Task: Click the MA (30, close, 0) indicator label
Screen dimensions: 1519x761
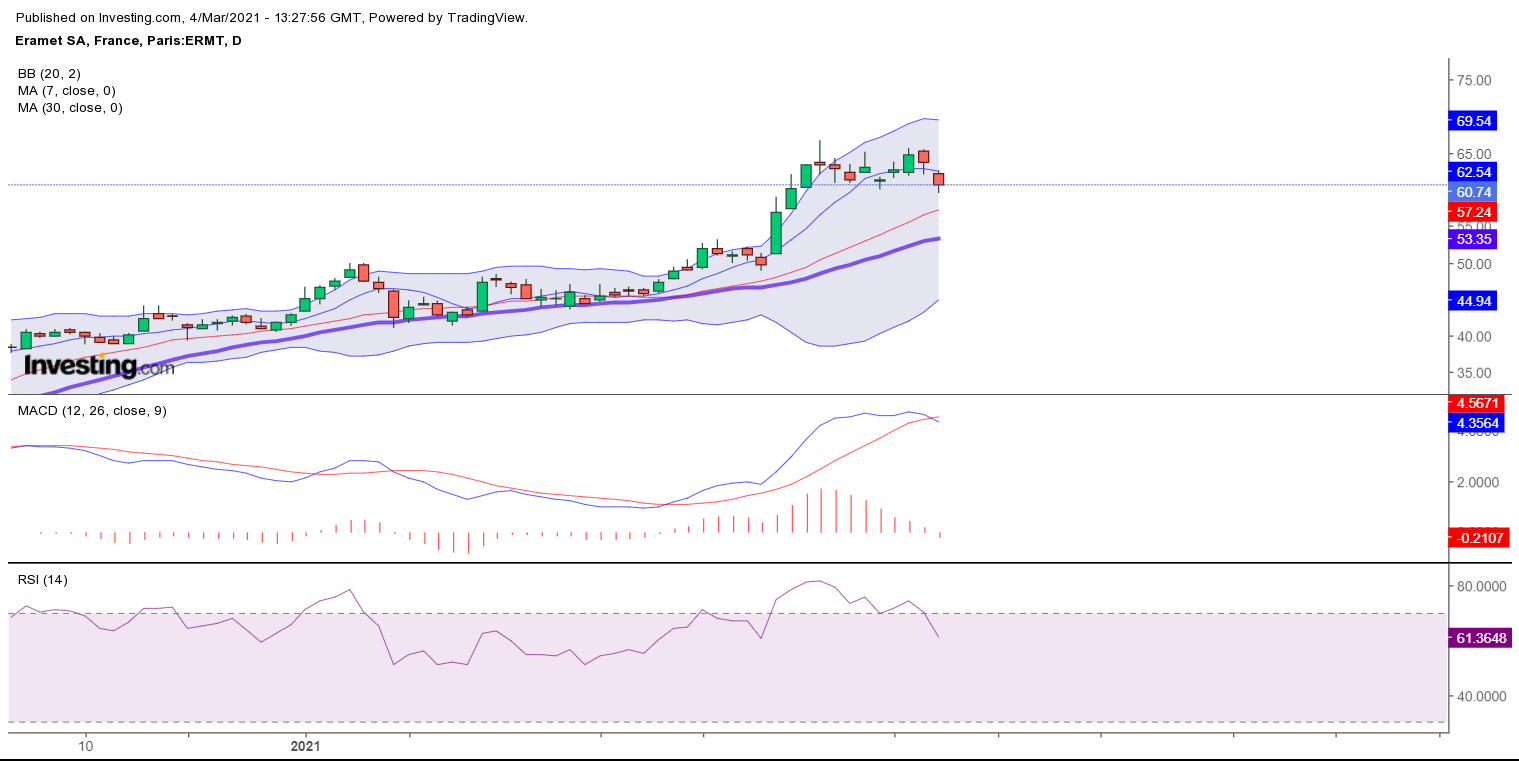Action: point(70,107)
